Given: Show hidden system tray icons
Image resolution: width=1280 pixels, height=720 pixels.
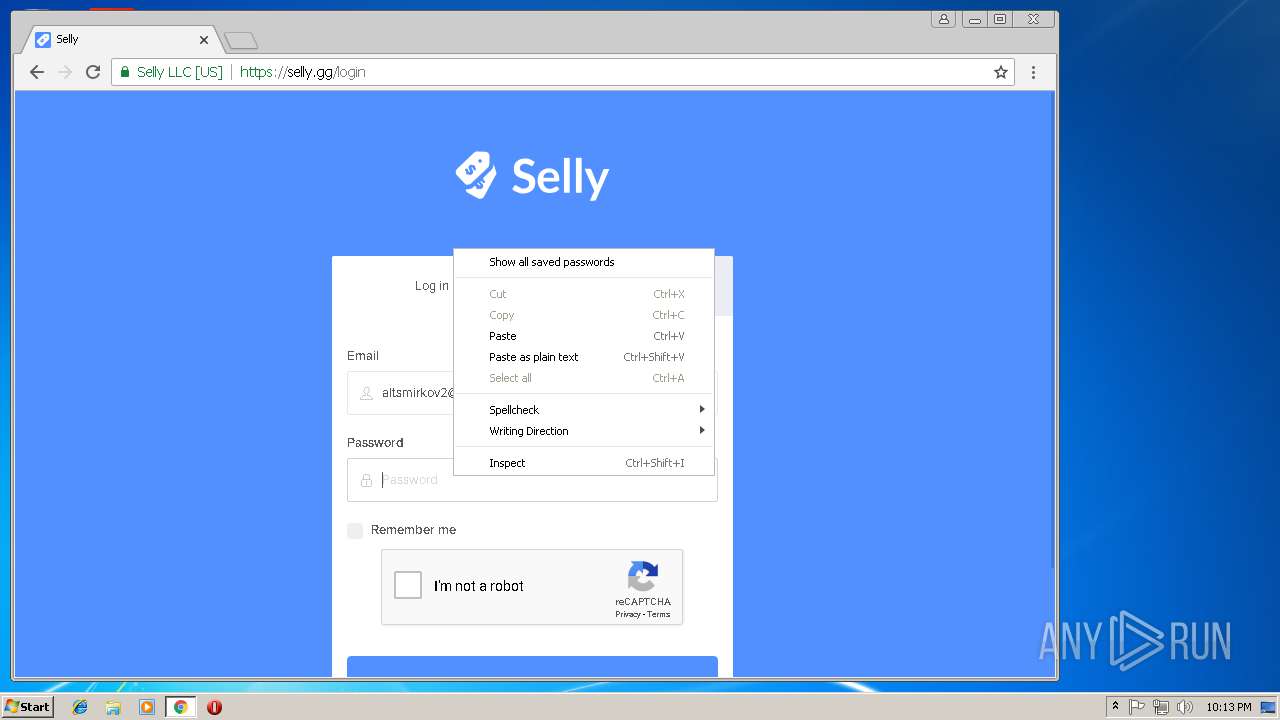Looking at the screenshot, I should [1115, 707].
